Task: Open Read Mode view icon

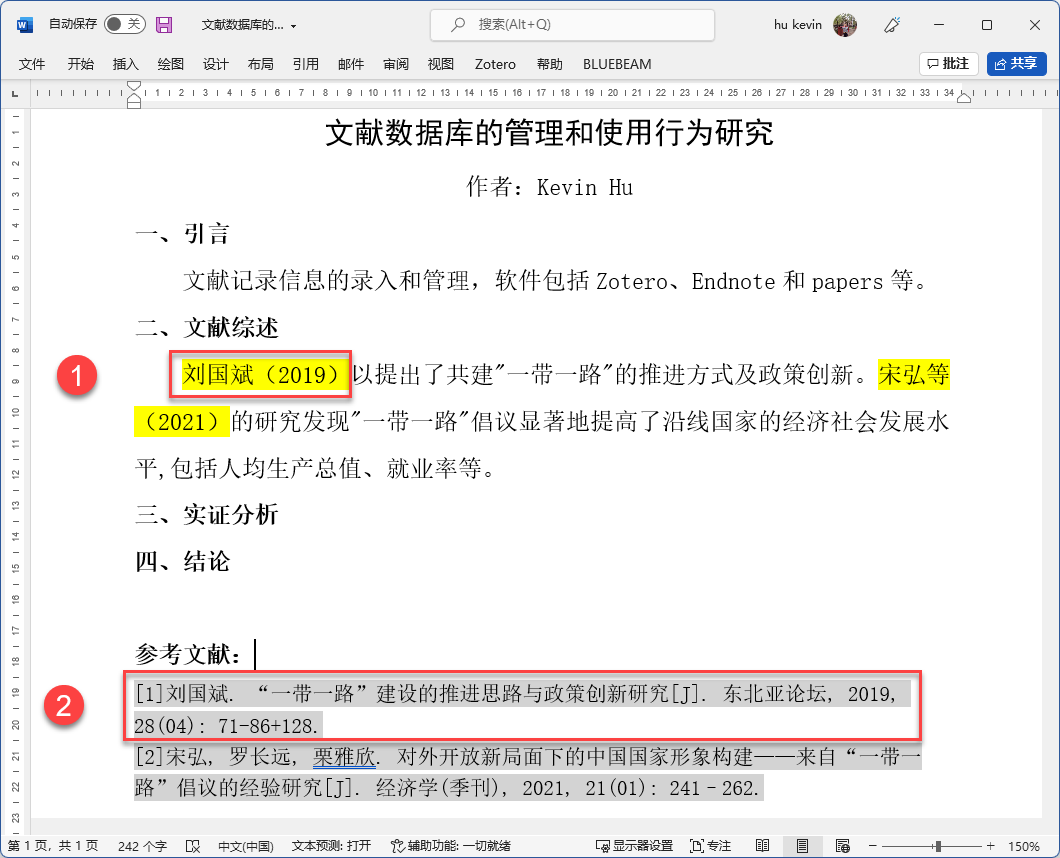Action: 763,846
